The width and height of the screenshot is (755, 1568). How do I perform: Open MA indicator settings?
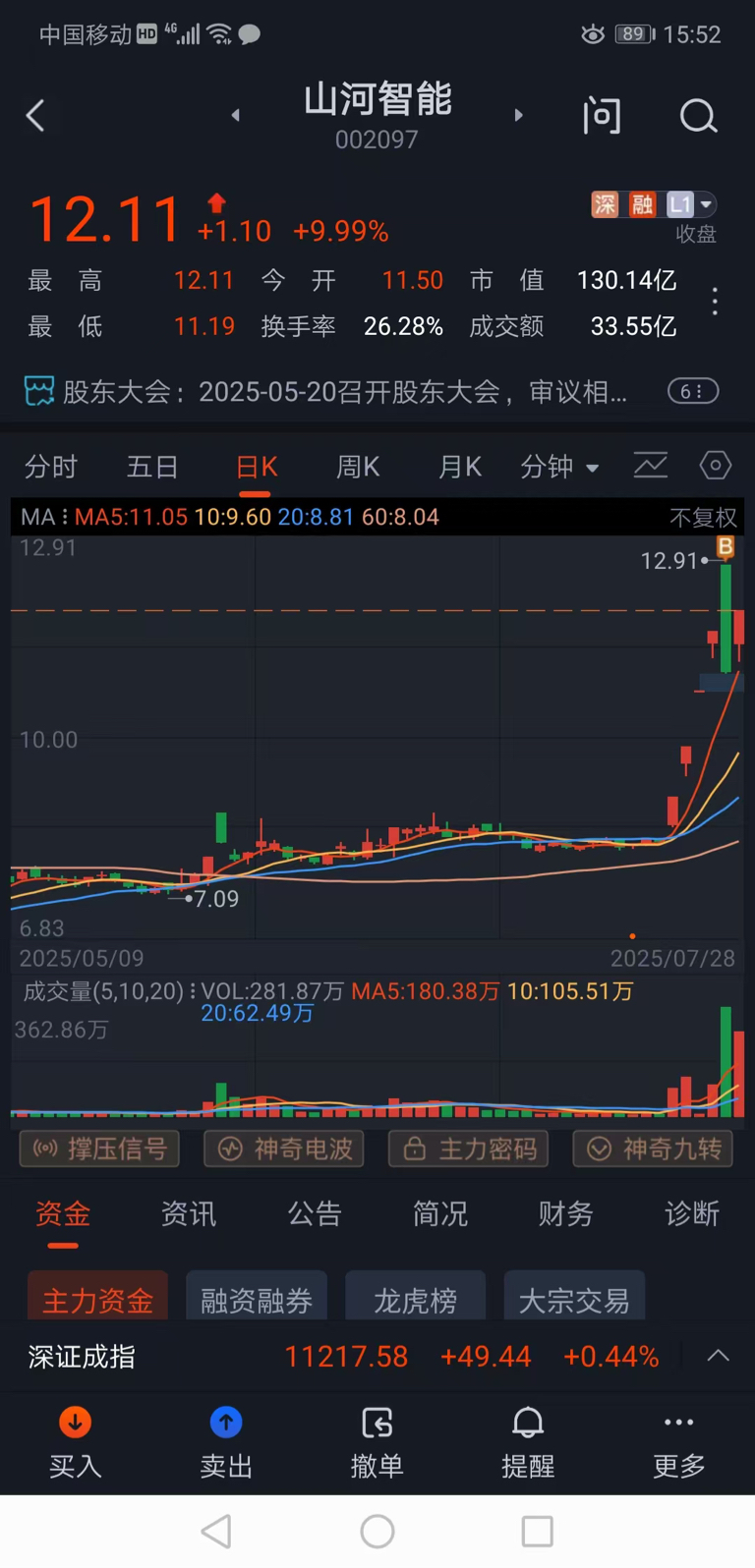coord(45,517)
